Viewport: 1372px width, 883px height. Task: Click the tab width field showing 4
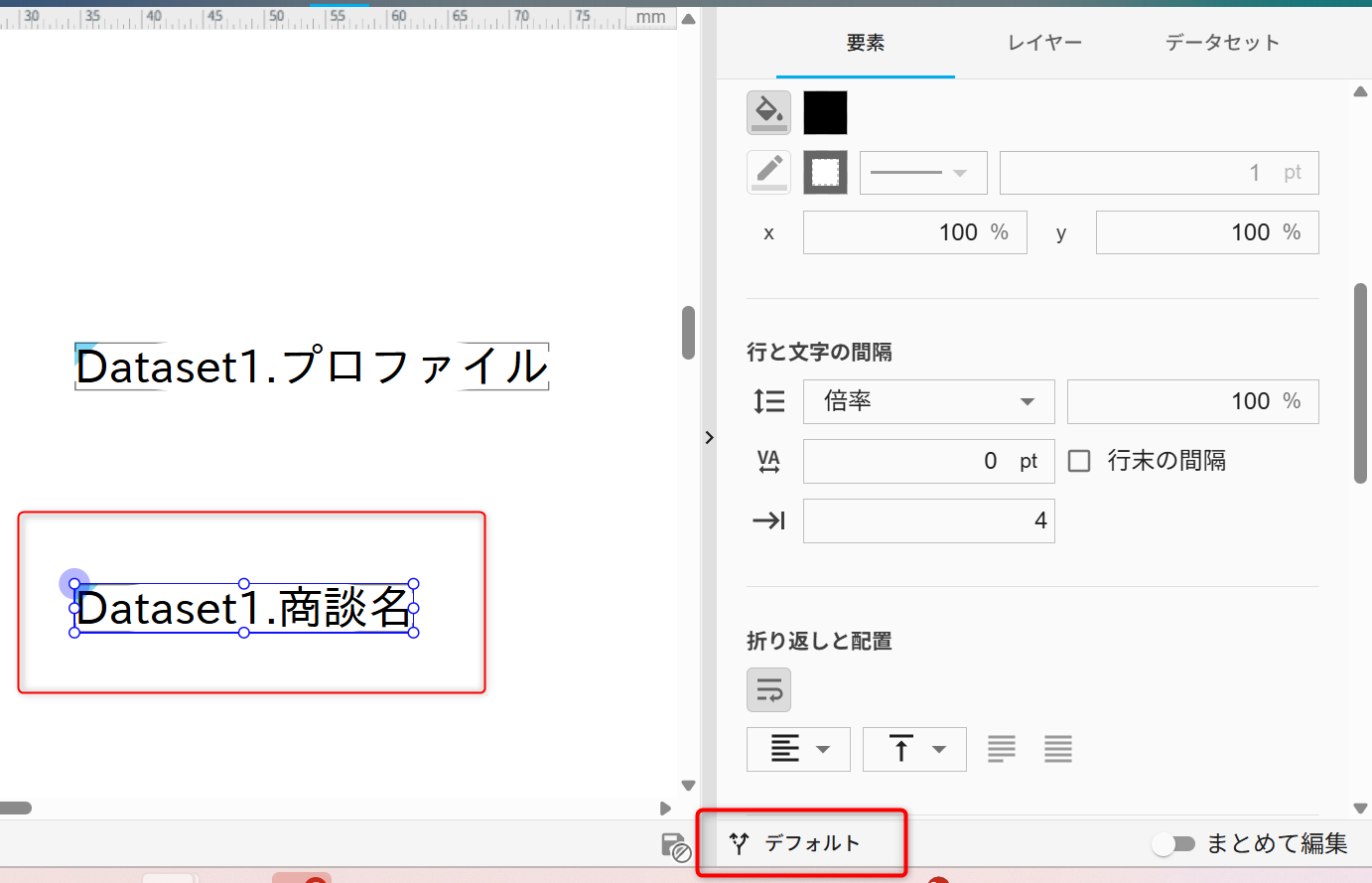tap(929, 520)
